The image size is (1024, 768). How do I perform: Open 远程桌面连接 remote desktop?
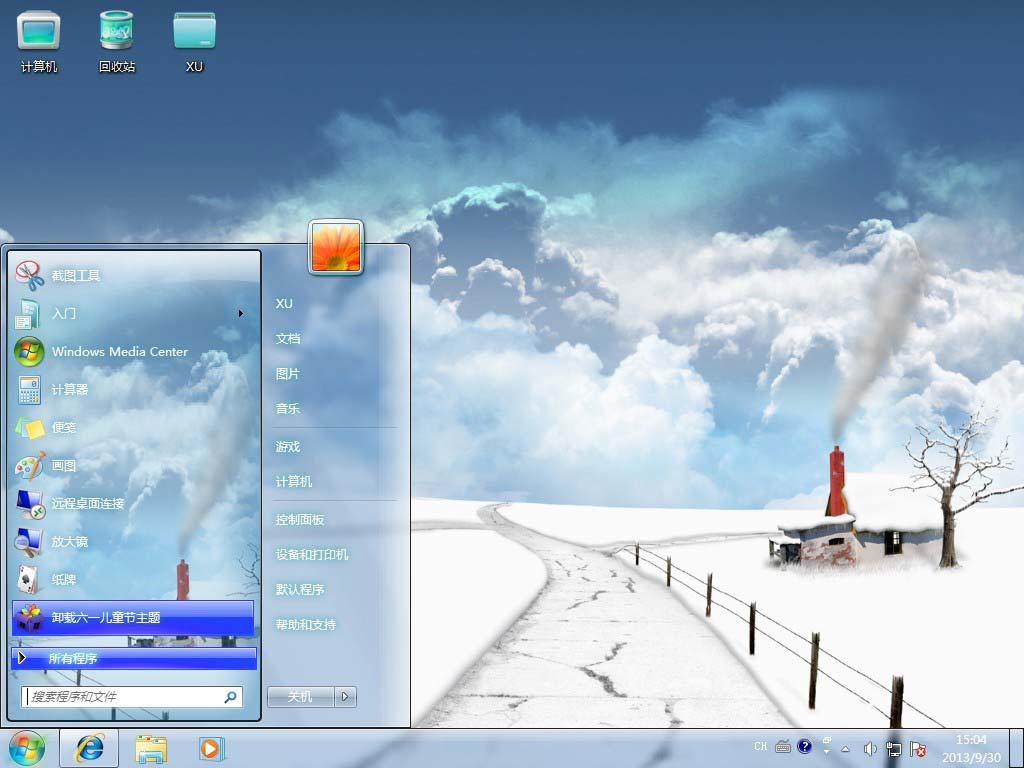coord(88,503)
